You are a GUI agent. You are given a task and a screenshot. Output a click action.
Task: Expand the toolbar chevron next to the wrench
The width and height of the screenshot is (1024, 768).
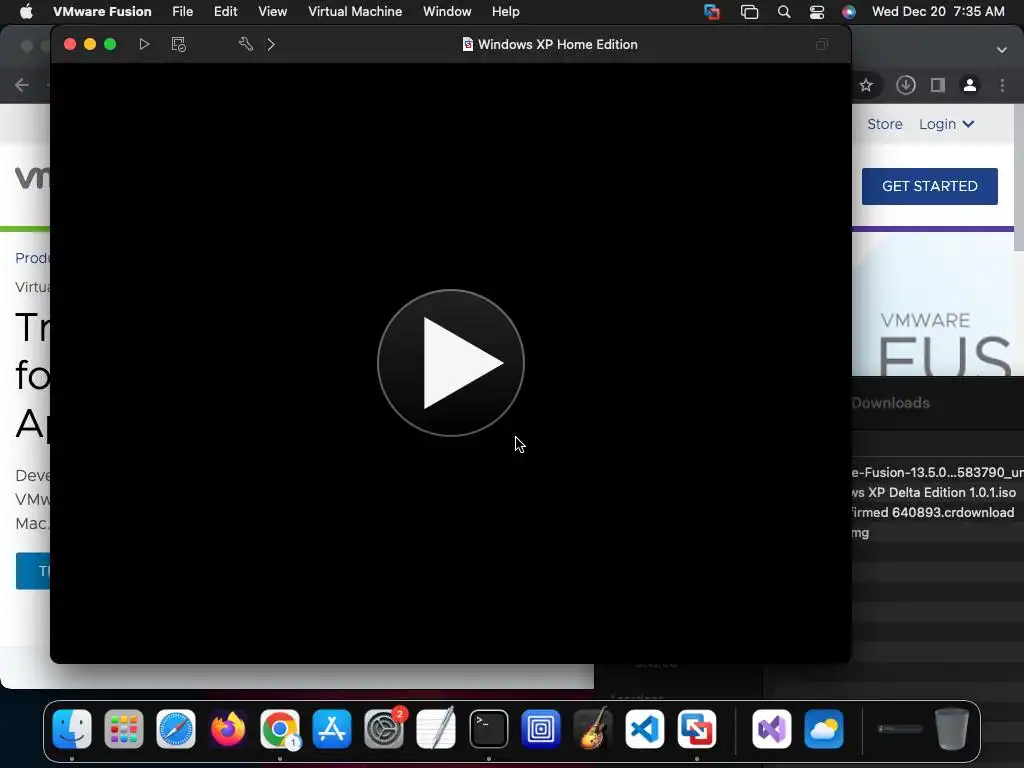[x=271, y=44]
